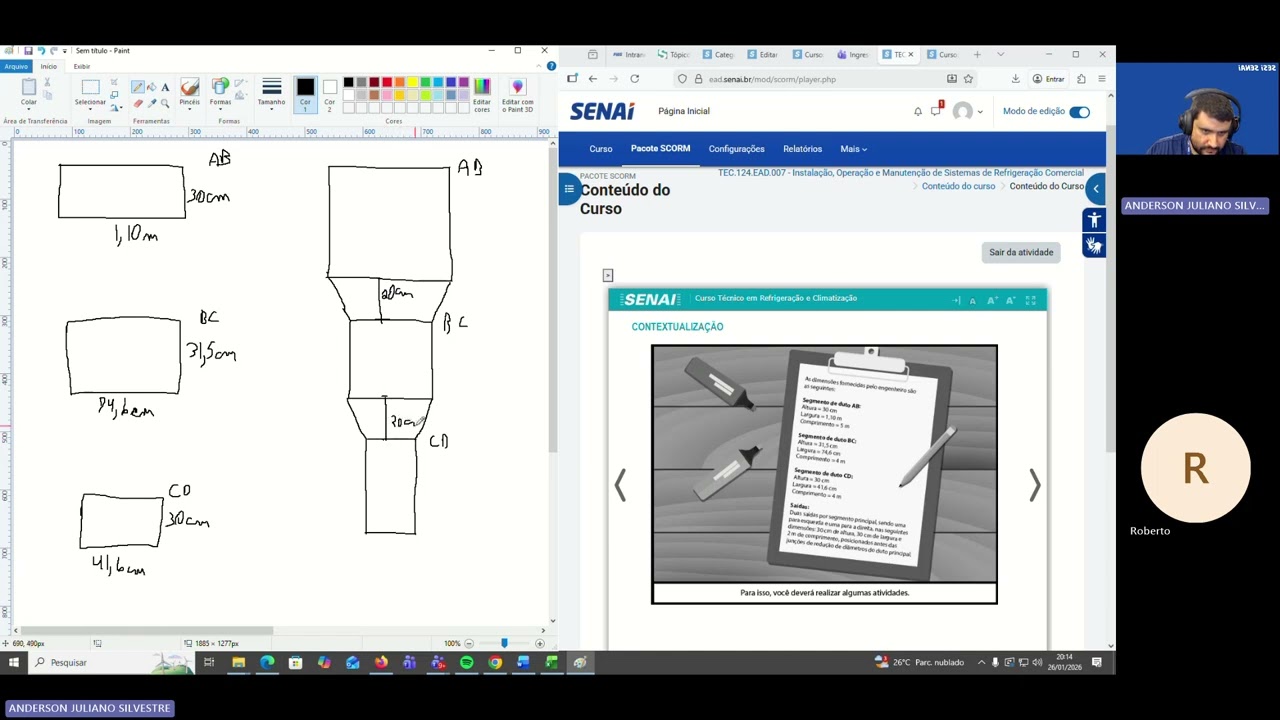The image size is (1280, 720).
Task: Open Firefox list all tabs chevron
Action: click(1001, 54)
